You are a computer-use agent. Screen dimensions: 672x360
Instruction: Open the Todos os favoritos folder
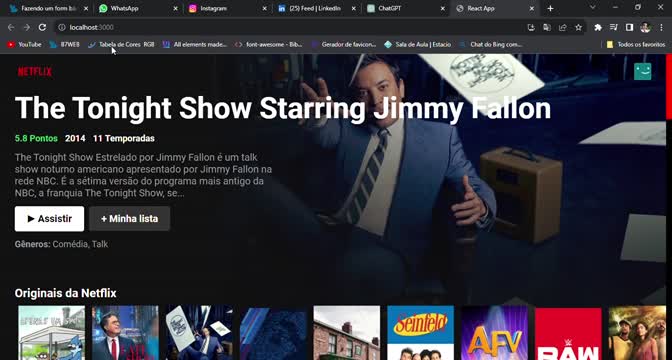636,44
